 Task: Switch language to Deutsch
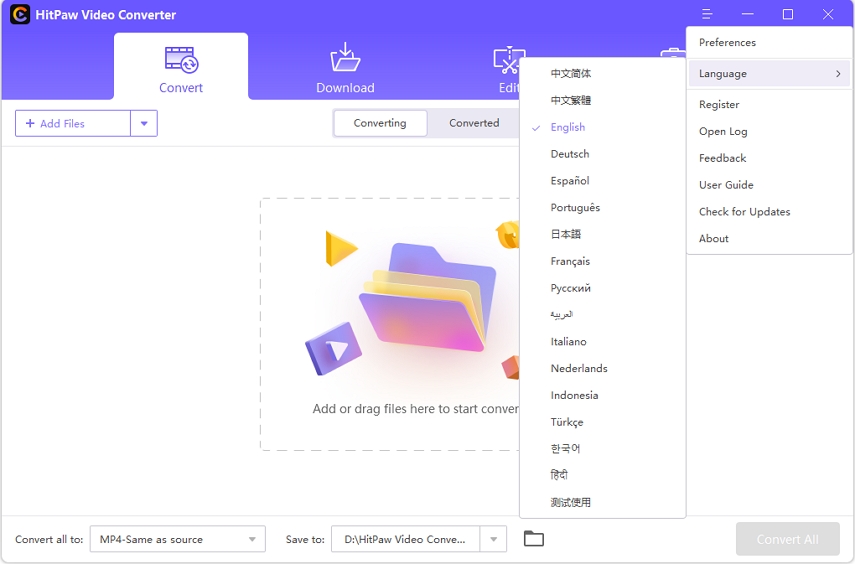603,154
